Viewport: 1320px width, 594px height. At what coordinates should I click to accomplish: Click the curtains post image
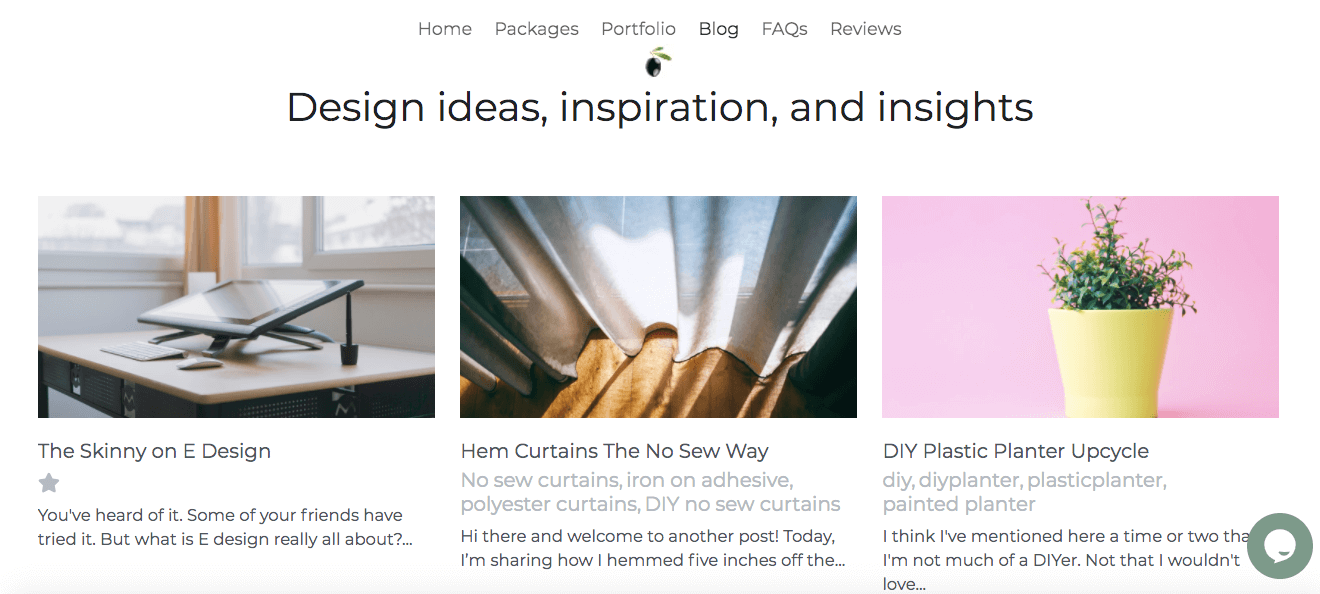pyautogui.click(x=658, y=307)
